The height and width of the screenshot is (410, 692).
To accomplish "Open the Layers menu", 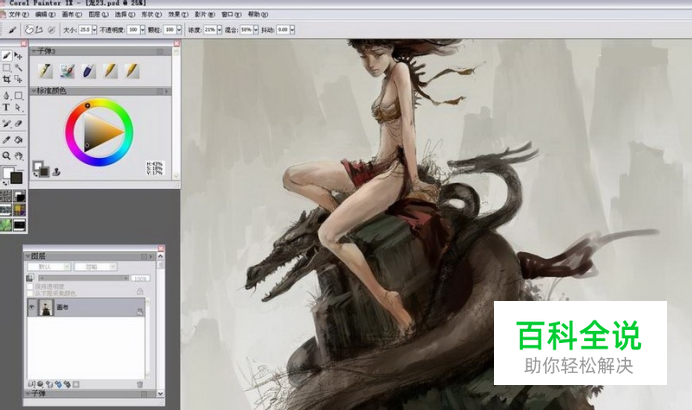I will pyautogui.click(x=98, y=15).
